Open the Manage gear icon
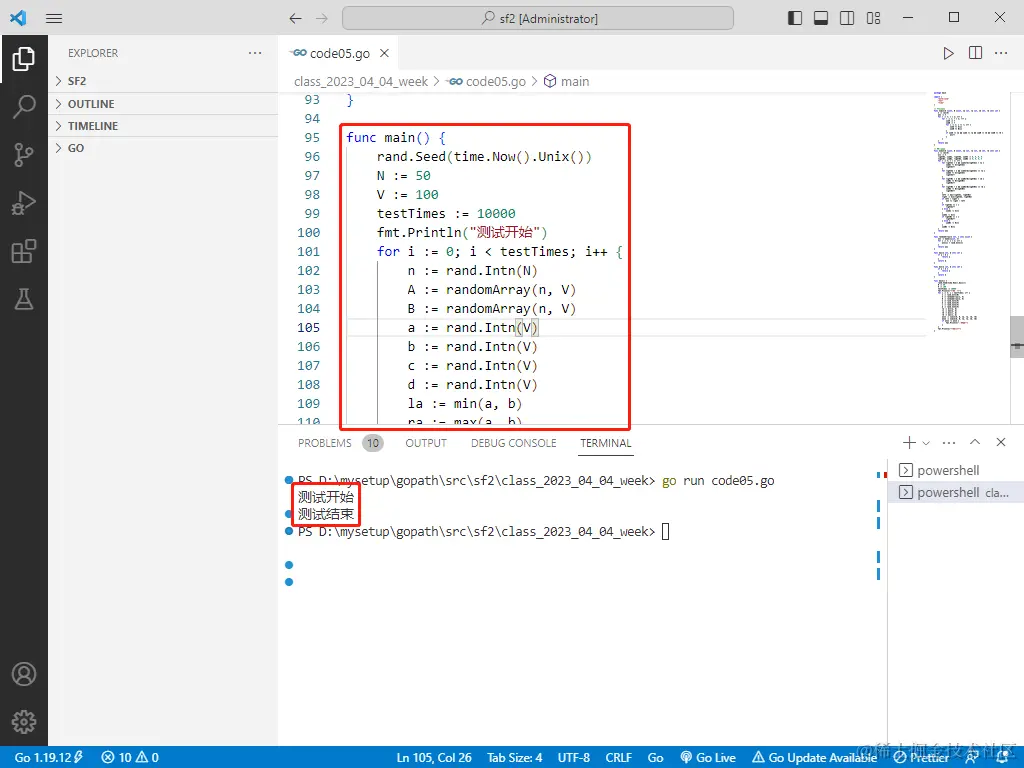 click(24, 722)
